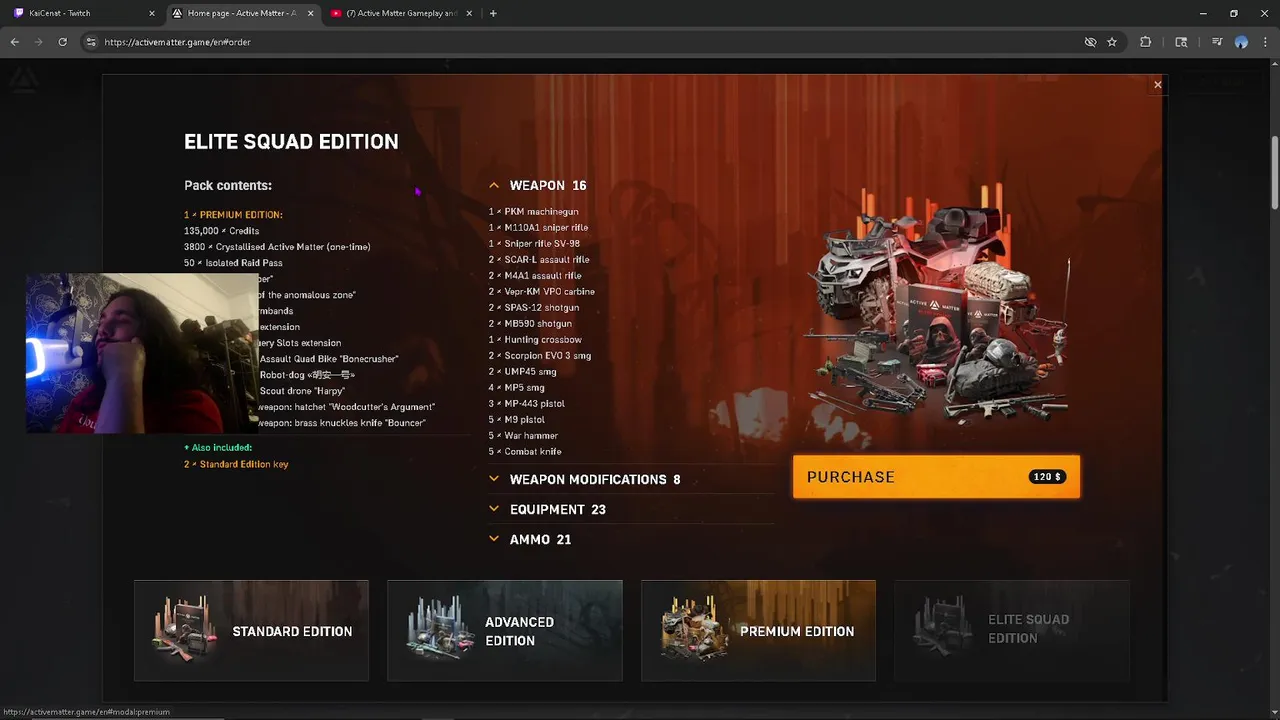Close the Active Matter home page tab
Viewport: 1280px width, 720px height.
tap(310, 13)
